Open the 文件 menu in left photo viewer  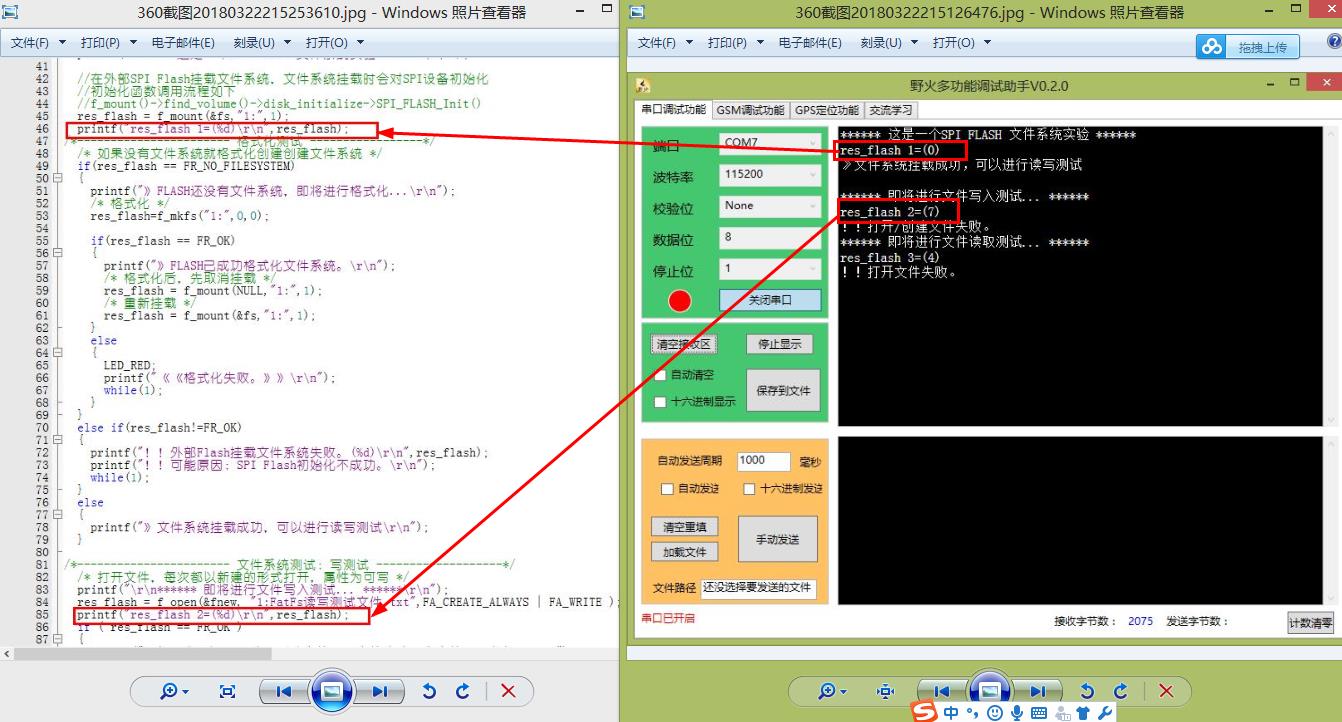tap(32, 42)
